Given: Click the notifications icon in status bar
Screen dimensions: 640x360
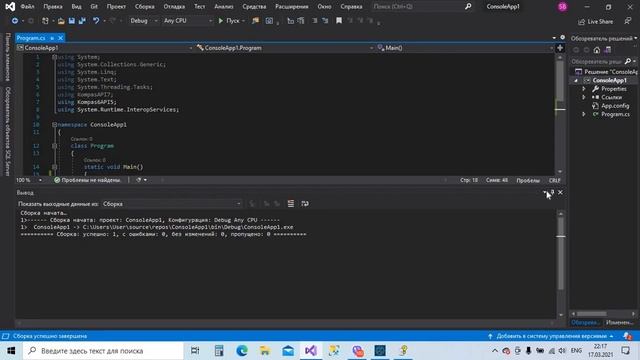Looking at the screenshot, I should 627,336.
